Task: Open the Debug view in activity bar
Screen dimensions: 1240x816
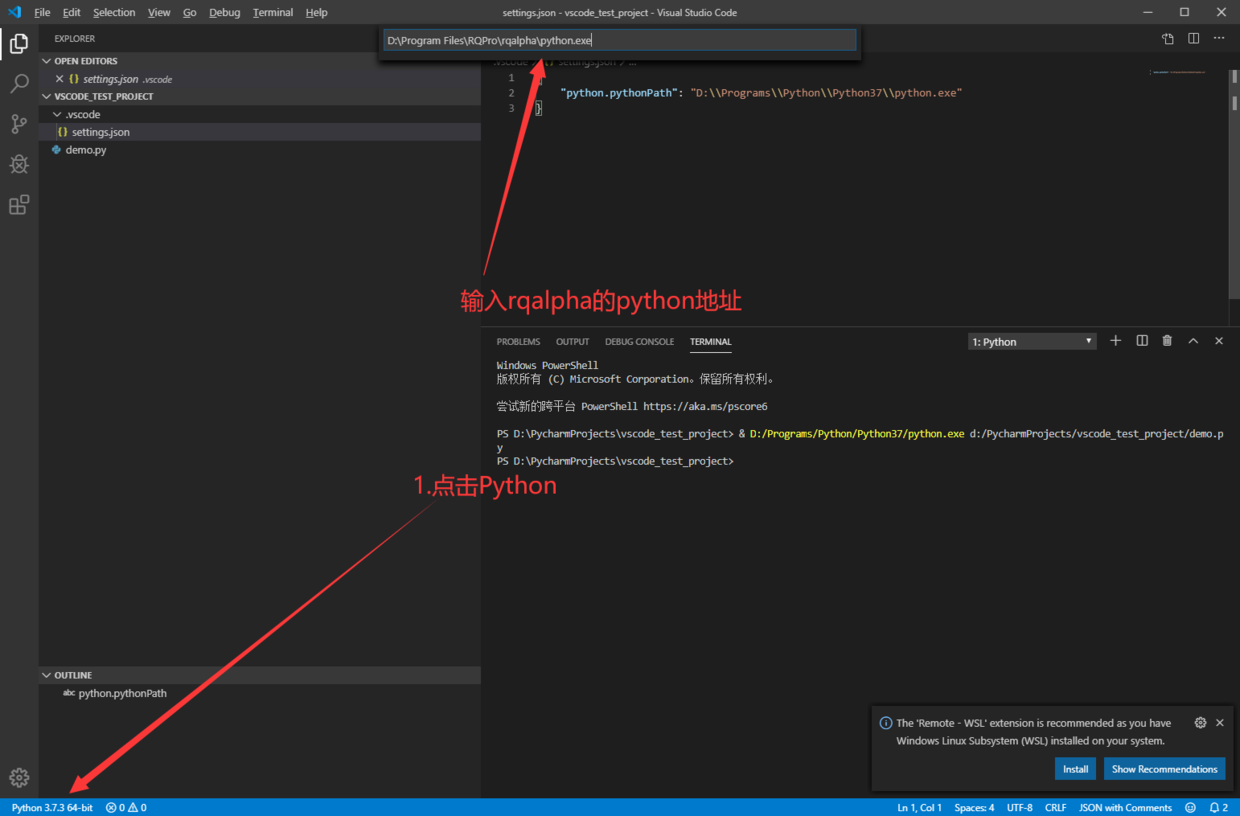Action: (x=19, y=164)
